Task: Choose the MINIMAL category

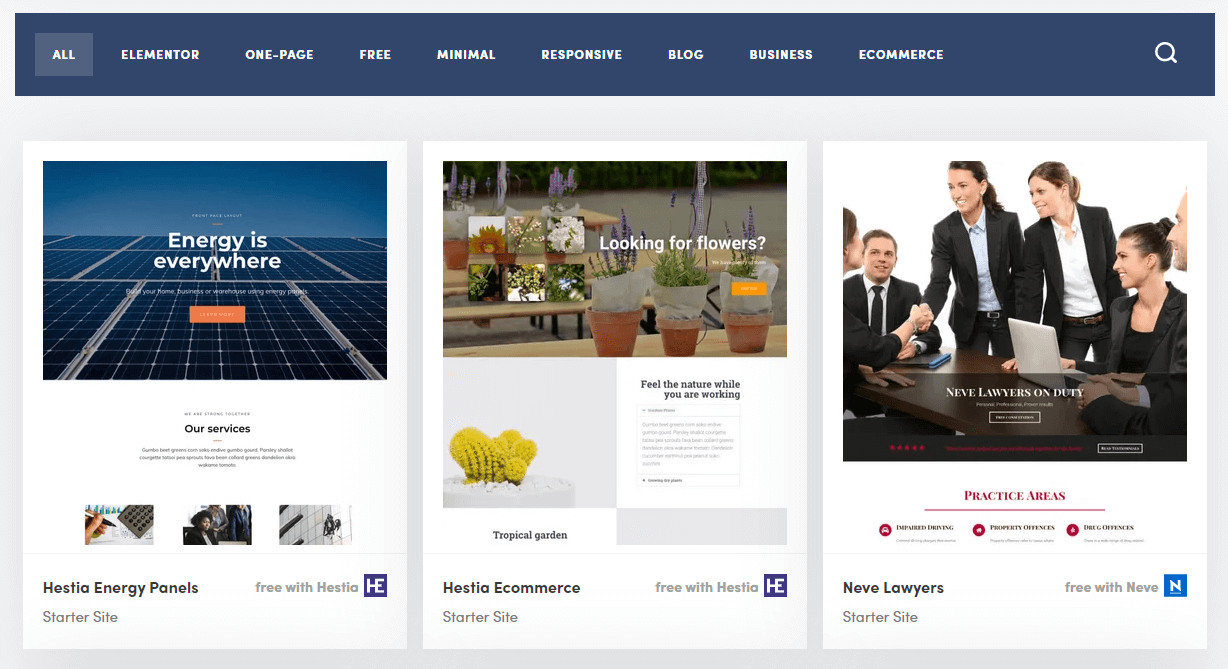Action: pyautogui.click(x=466, y=54)
